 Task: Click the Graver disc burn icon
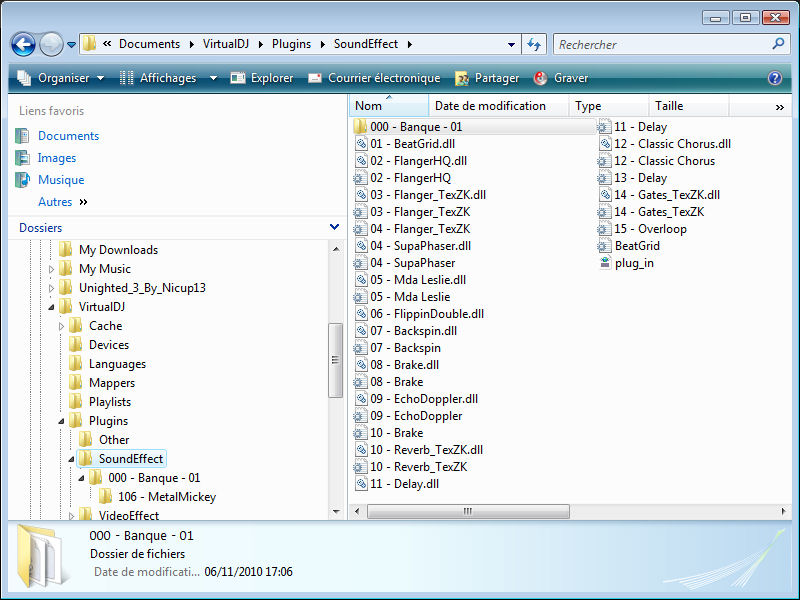(x=541, y=78)
